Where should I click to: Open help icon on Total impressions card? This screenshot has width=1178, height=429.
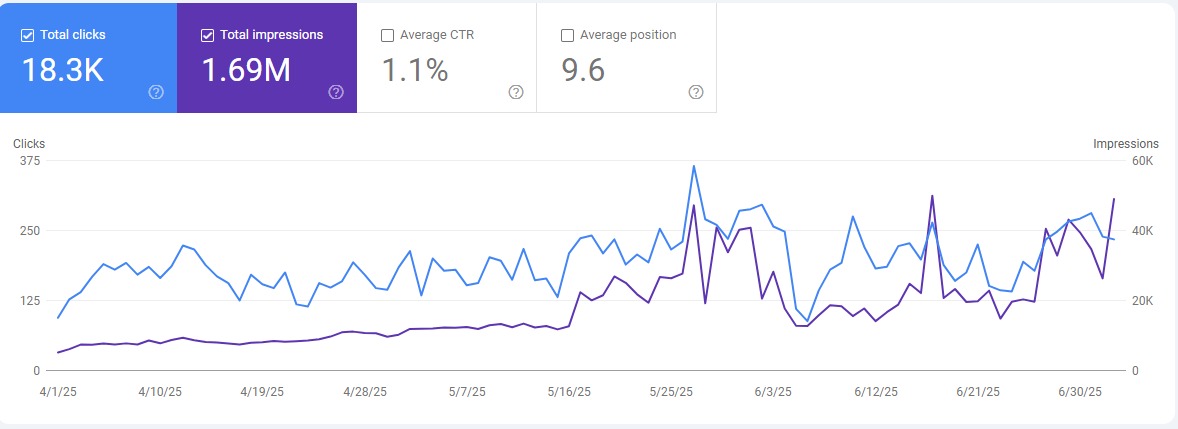tap(336, 92)
